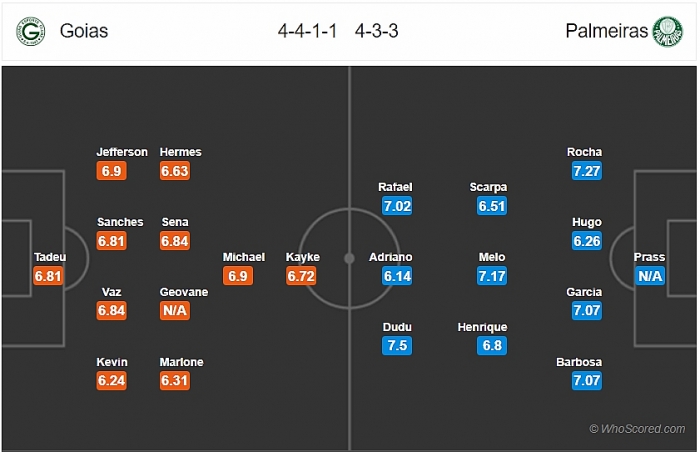Screen dimensions: 700x452
Task: Click the 4-4-1-1 formation label
Action: tap(307, 31)
